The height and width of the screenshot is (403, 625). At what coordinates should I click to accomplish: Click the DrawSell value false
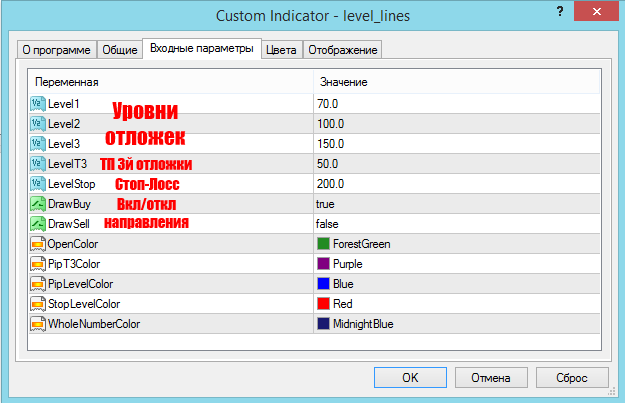pos(327,224)
